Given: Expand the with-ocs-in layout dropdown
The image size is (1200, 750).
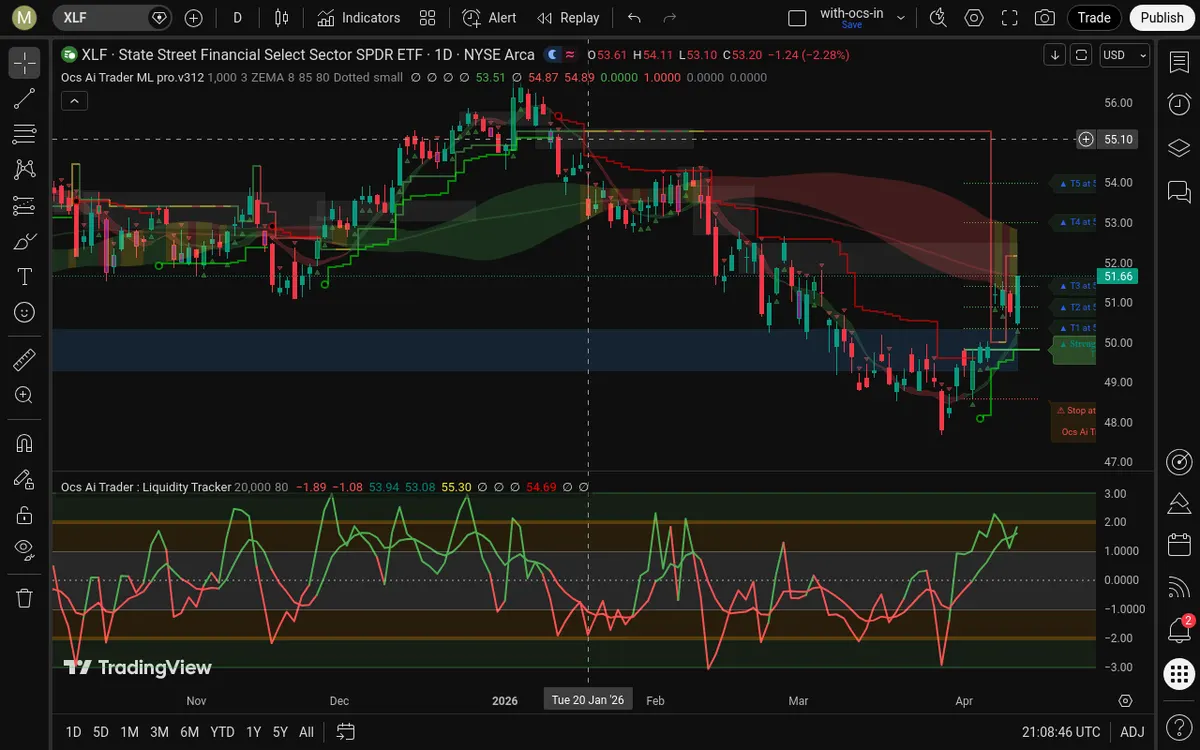Looking at the screenshot, I should click(902, 18).
